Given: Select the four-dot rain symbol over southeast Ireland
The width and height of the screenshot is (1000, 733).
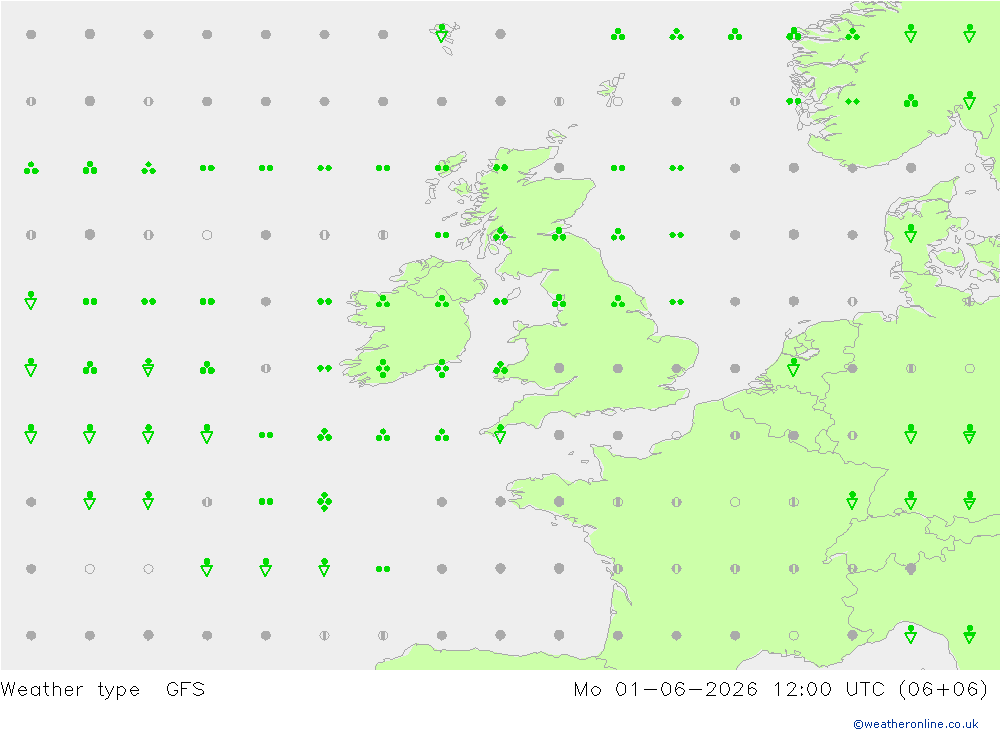Looking at the screenshot, I should (x=441, y=368).
